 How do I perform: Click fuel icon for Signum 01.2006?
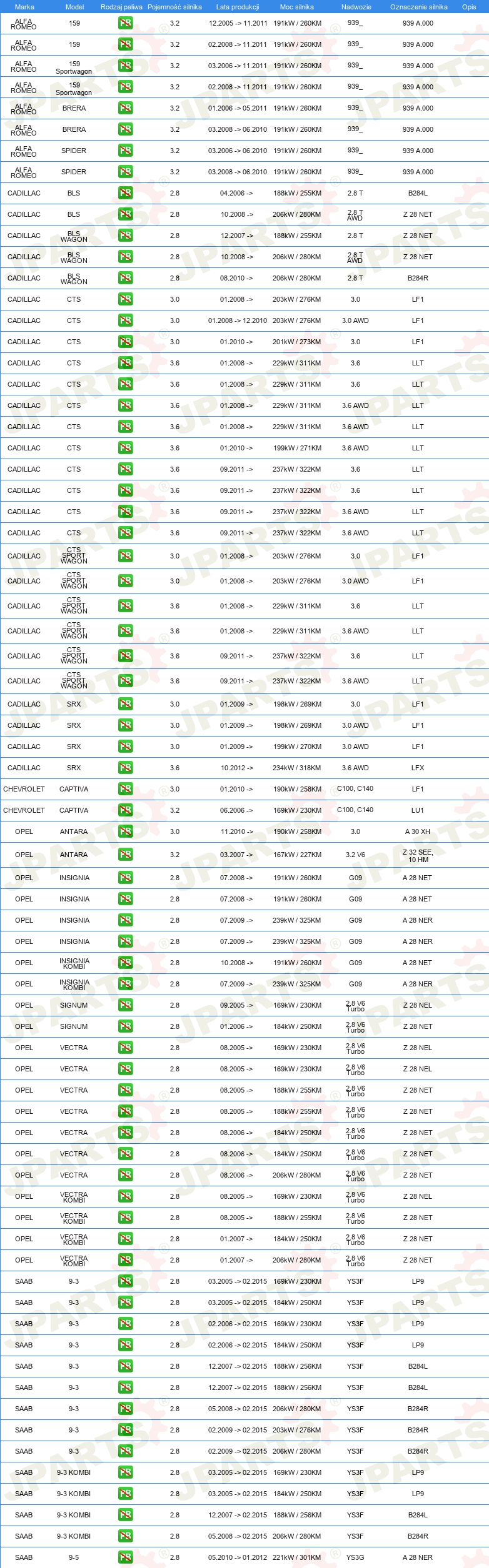pos(125,1026)
